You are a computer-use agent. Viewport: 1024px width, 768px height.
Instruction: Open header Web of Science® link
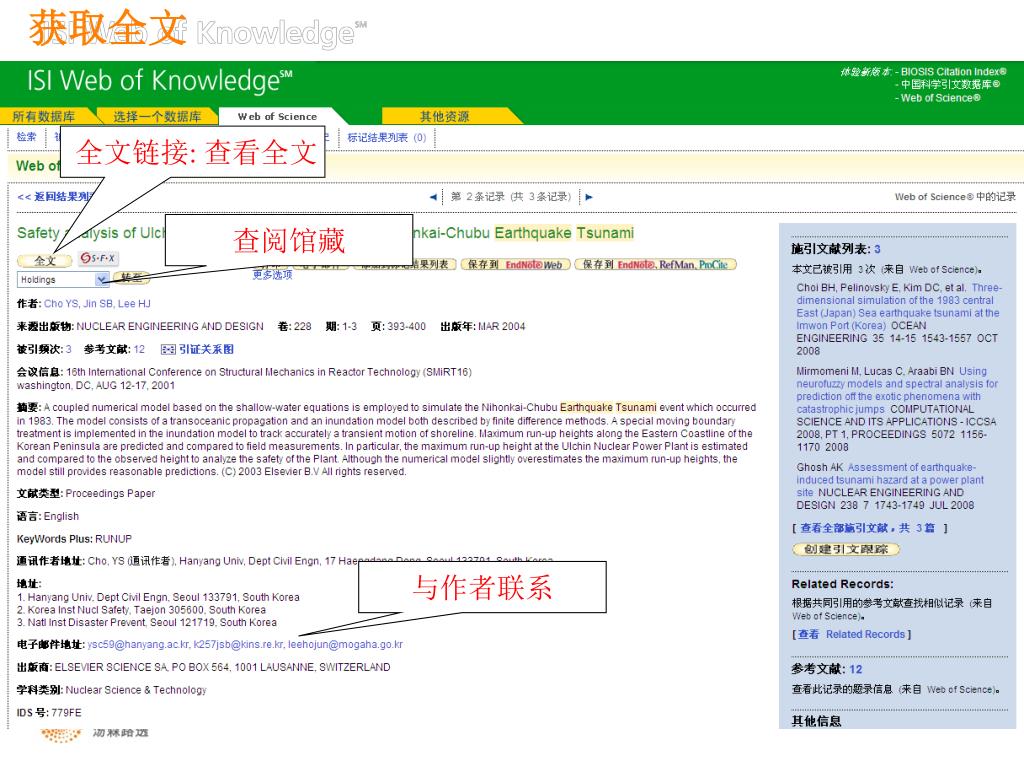pos(940,98)
